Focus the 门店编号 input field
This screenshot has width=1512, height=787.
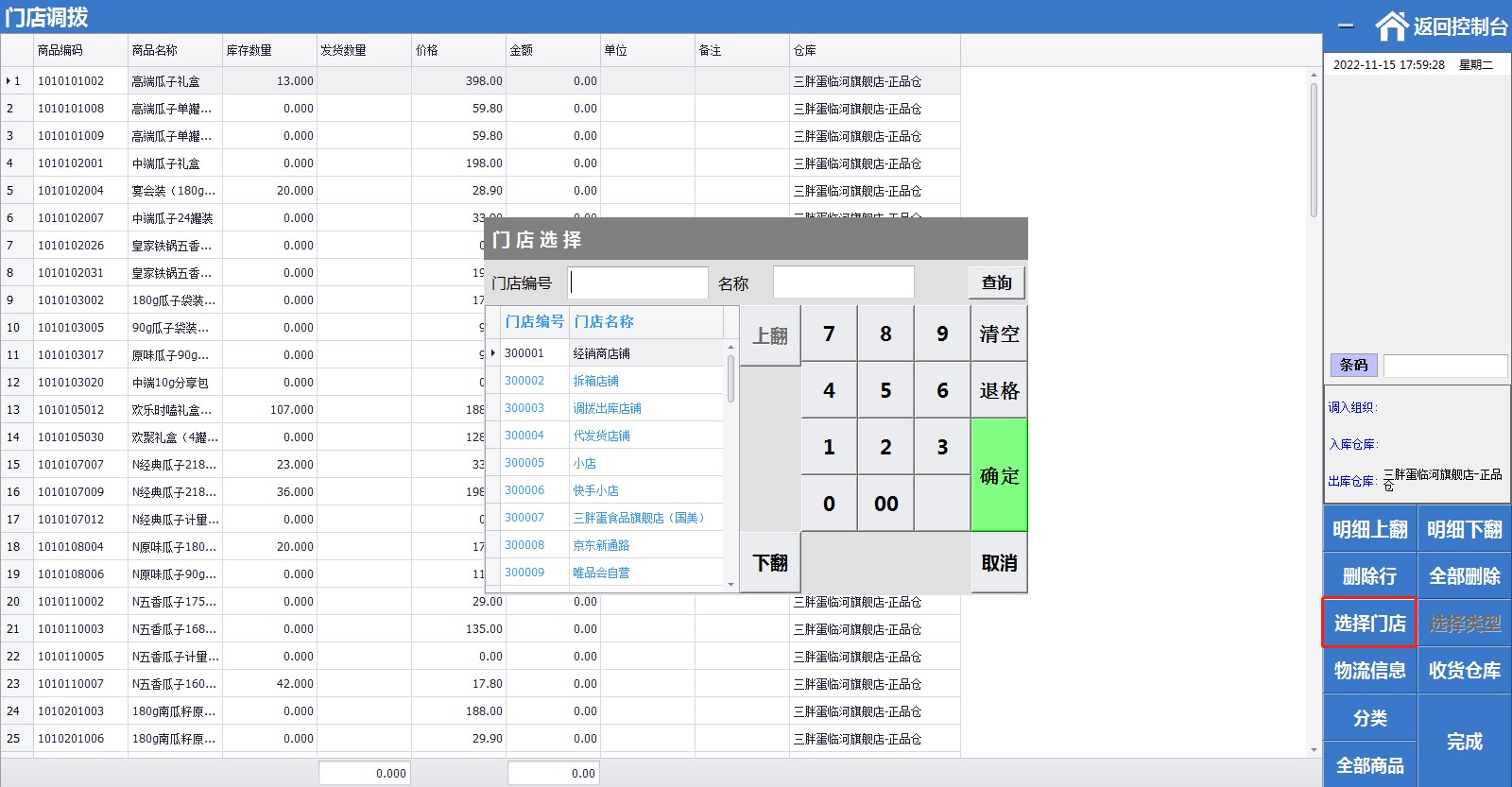[638, 282]
